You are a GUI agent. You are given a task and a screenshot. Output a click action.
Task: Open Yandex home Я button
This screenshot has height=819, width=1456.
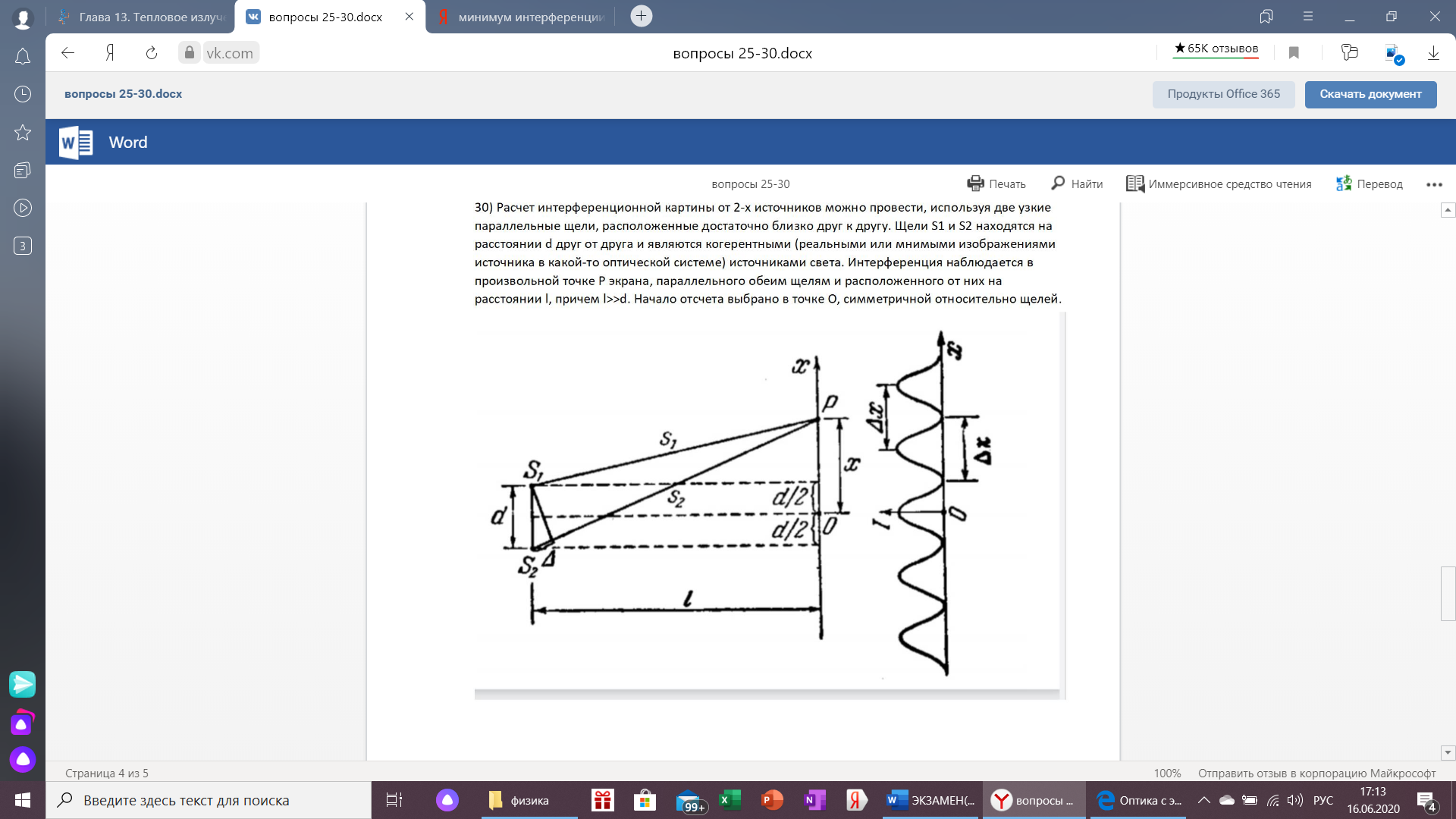[x=110, y=53]
